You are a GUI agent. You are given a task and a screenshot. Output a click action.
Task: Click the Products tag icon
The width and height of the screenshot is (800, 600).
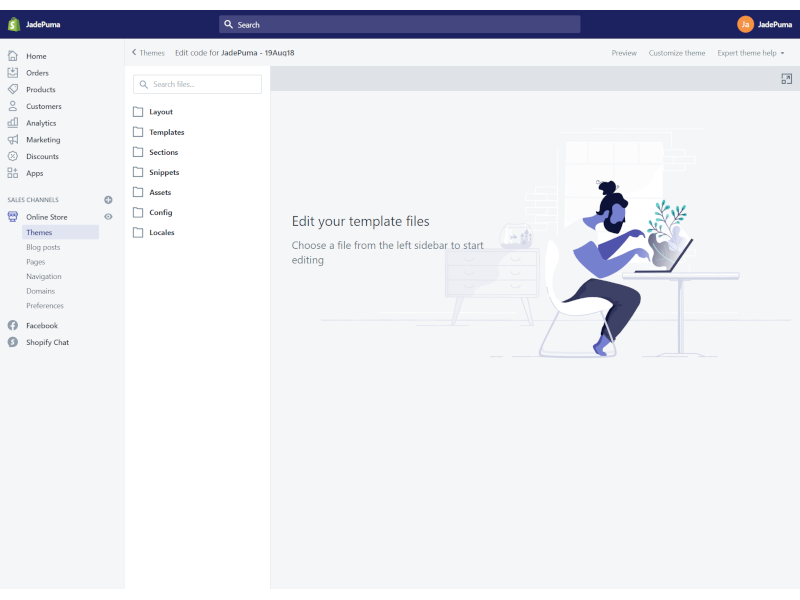click(x=13, y=89)
